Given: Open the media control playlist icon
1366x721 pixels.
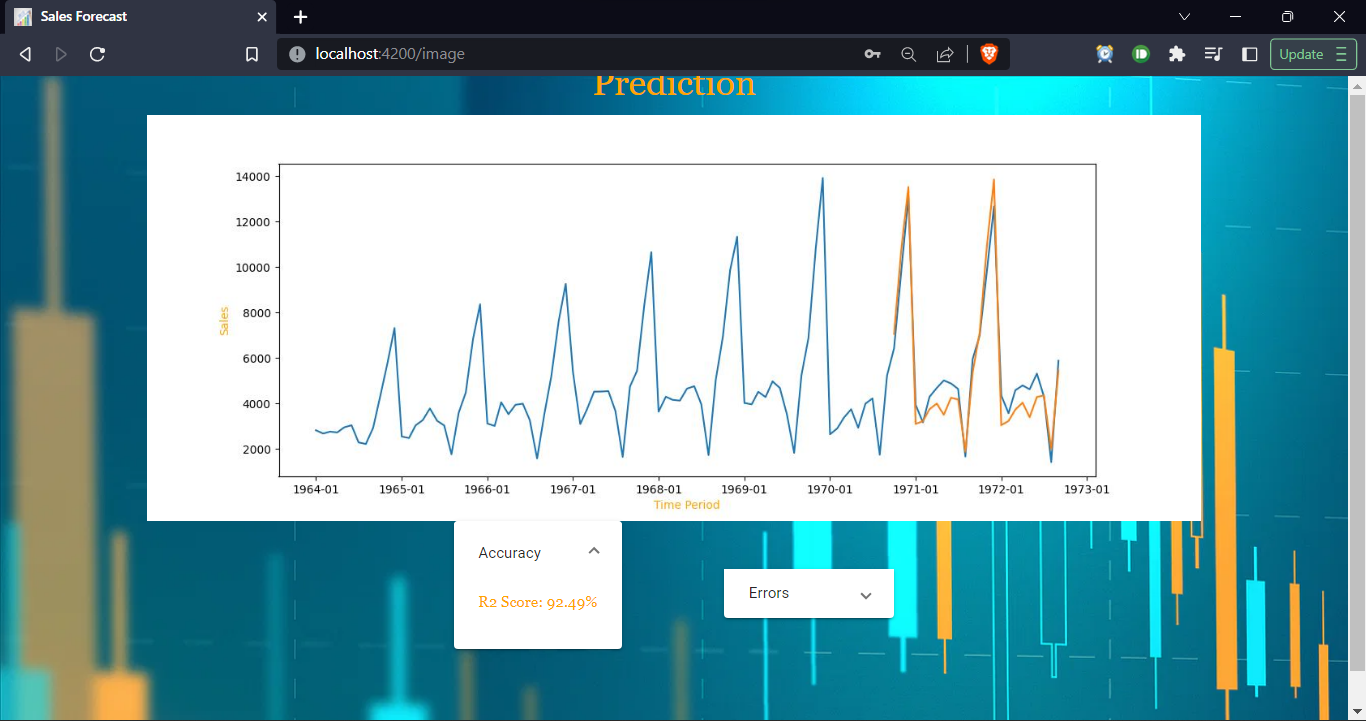Looking at the screenshot, I should [1213, 54].
